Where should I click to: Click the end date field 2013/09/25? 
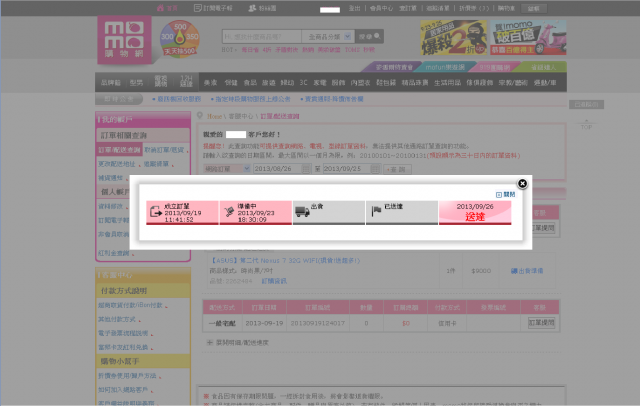point(347,169)
